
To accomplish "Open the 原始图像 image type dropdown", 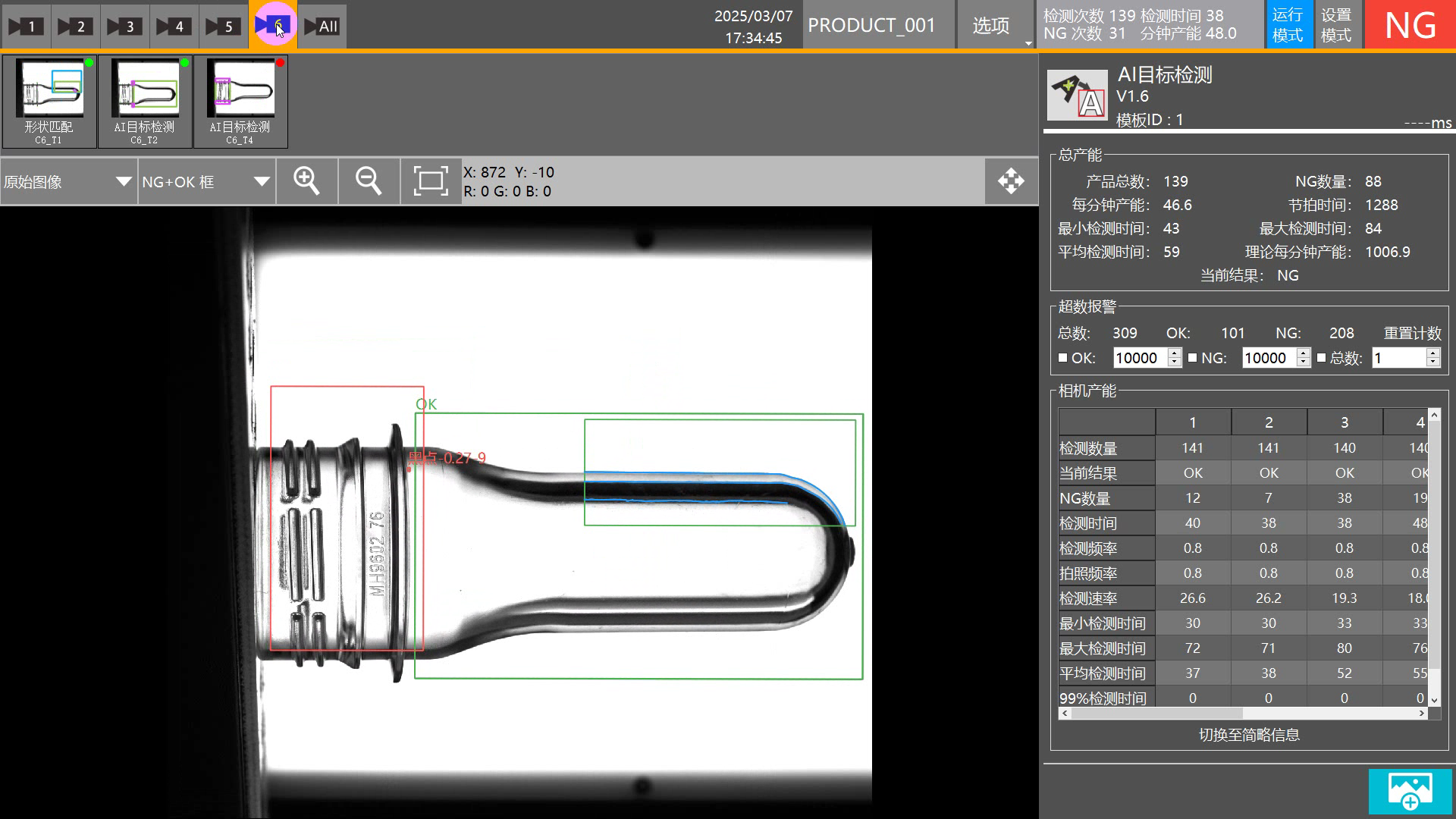I will click(x=68, y=182).
